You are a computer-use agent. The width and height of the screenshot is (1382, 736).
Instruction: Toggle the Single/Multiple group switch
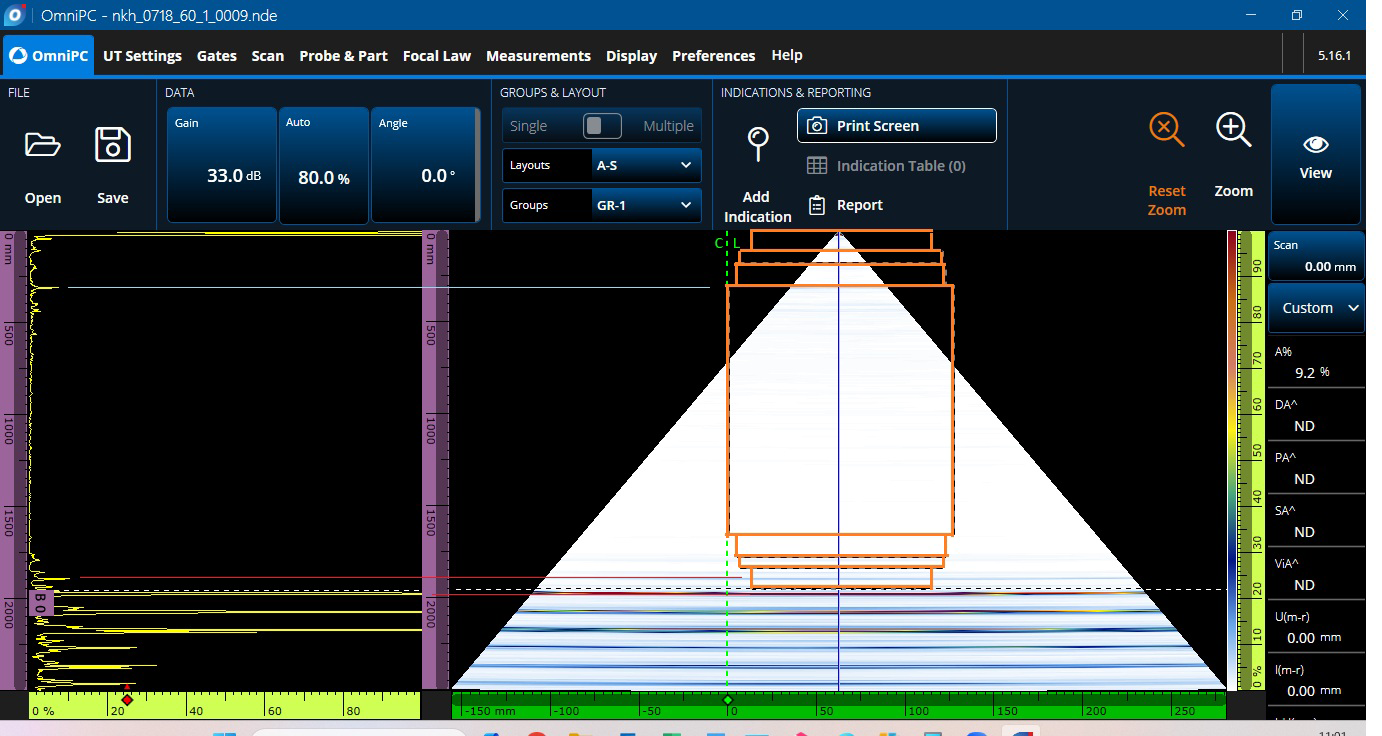pos(602,126)
